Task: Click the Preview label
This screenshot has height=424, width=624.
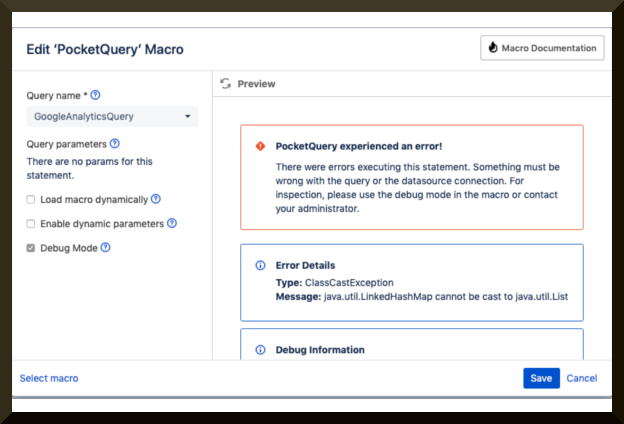Action: click(x=256, y=84)
